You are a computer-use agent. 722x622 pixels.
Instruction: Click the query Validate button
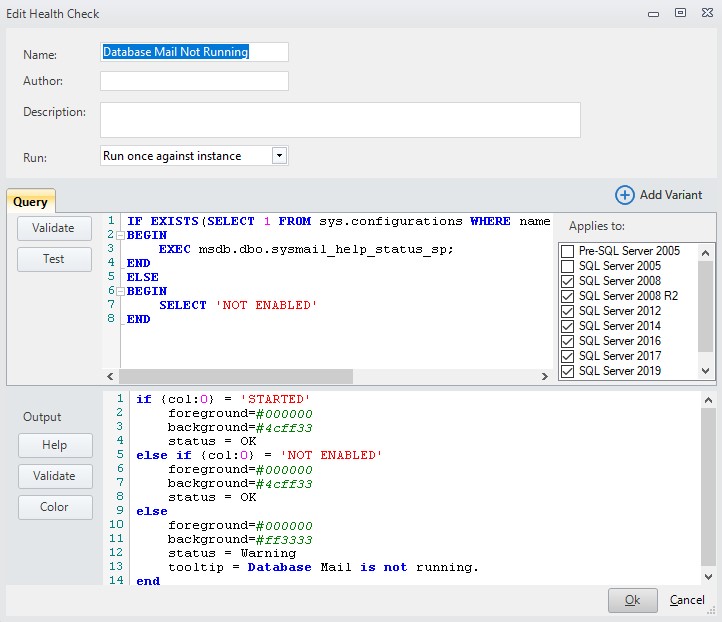tap(54, 228)
